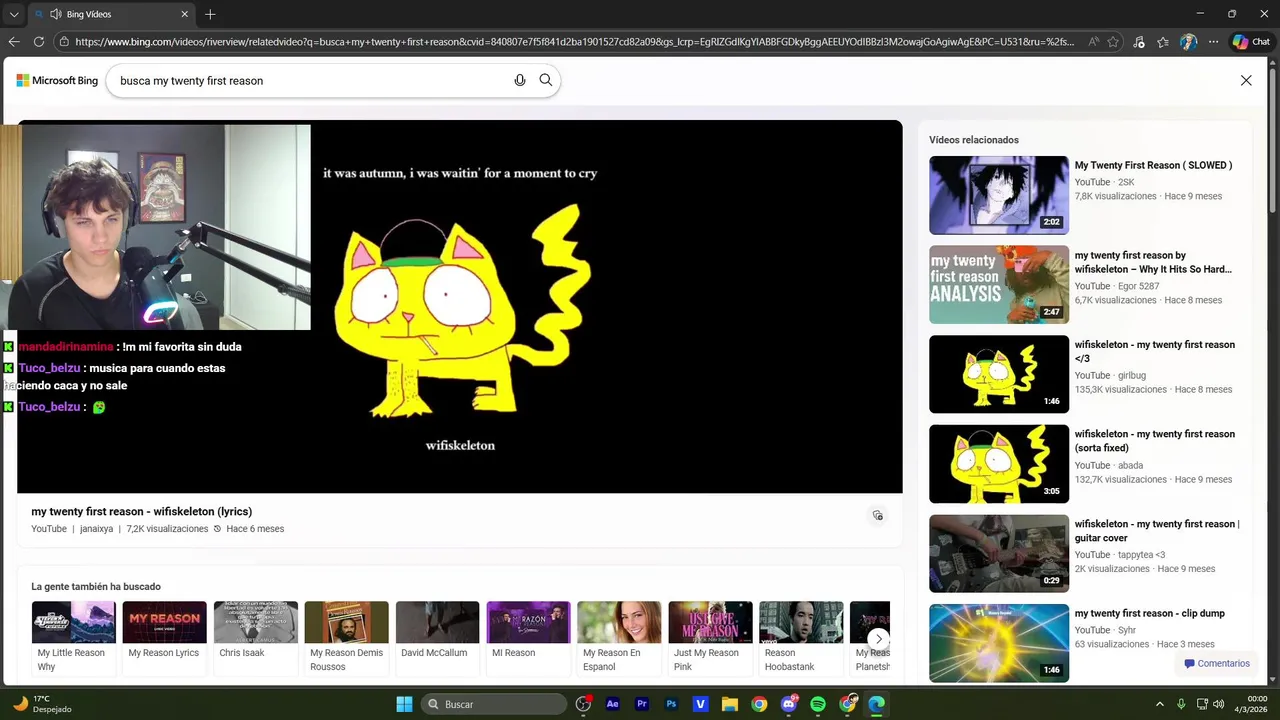
Task: Select Just My Reason Pink suggestion
Action: (x=710, y=638)
